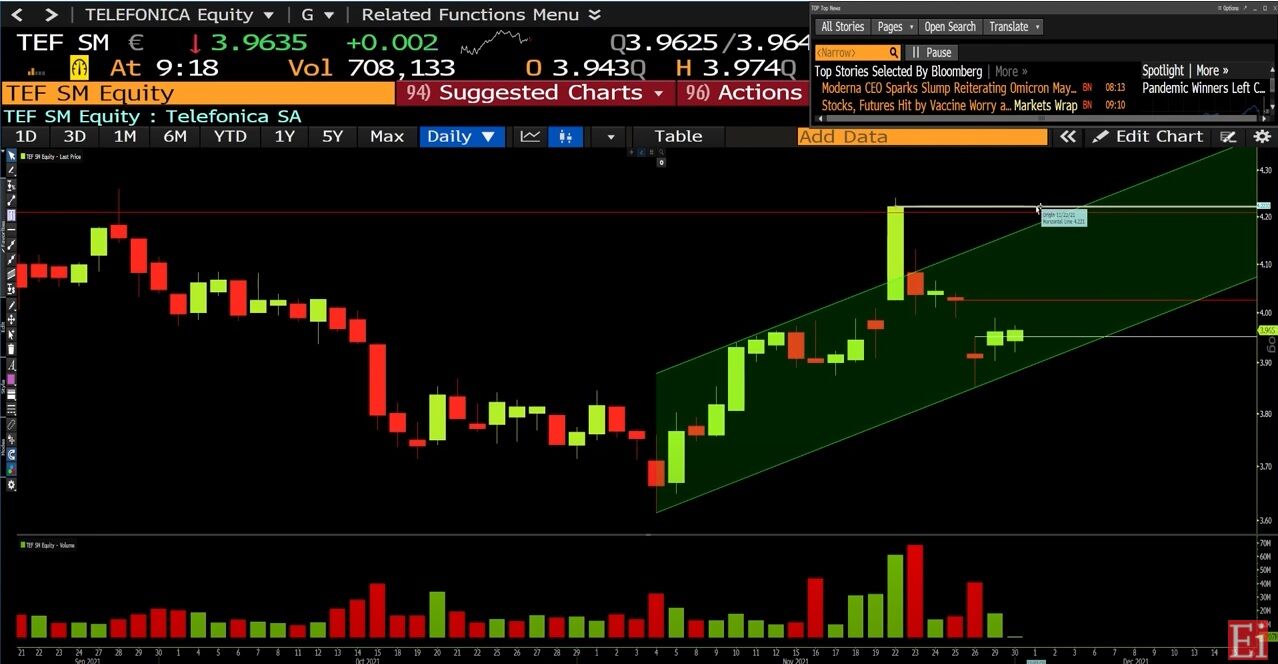1278x664 pixels.
Task: Click the trash delete annotation icon
Action: tap(12, 349)
